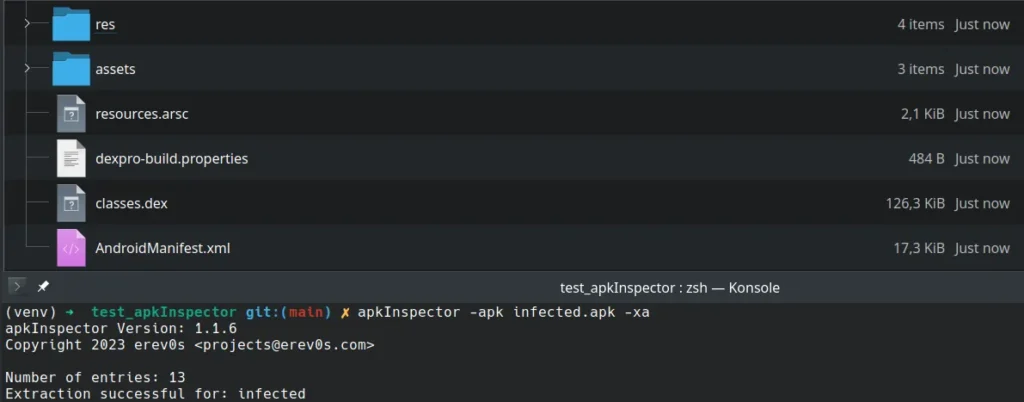The width and height of the screenshot is (1024, 402).
Task: Click the res folder name label
Action: 105,25
